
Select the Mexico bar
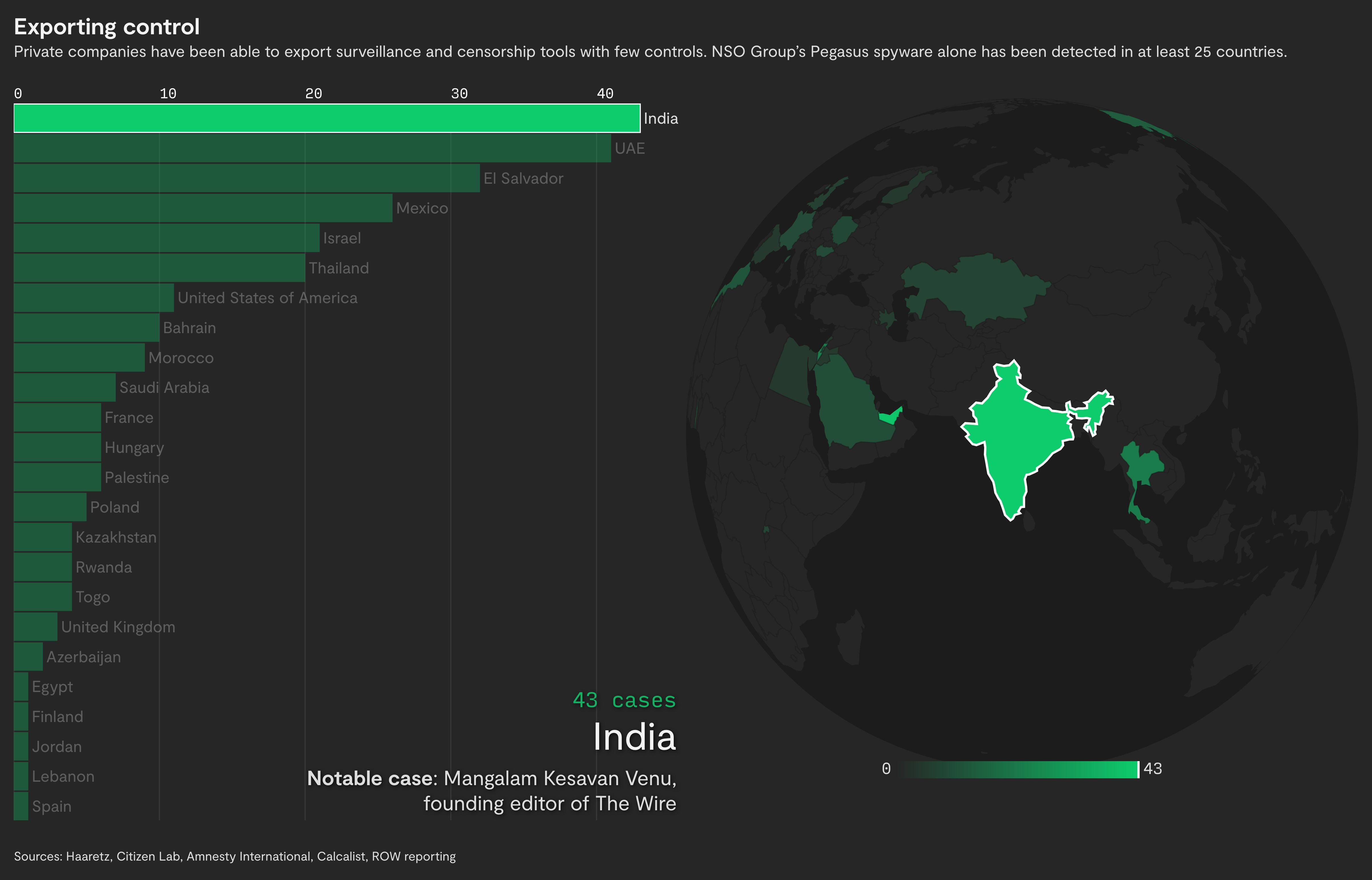[203, 208]
